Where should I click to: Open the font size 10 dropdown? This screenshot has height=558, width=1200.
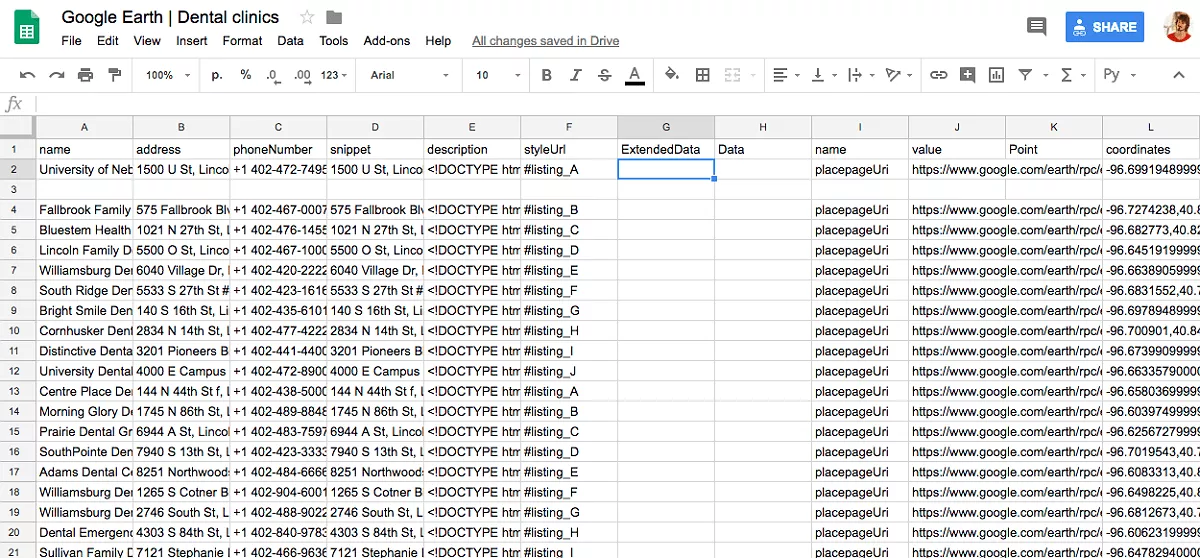[x=498, y=75]
